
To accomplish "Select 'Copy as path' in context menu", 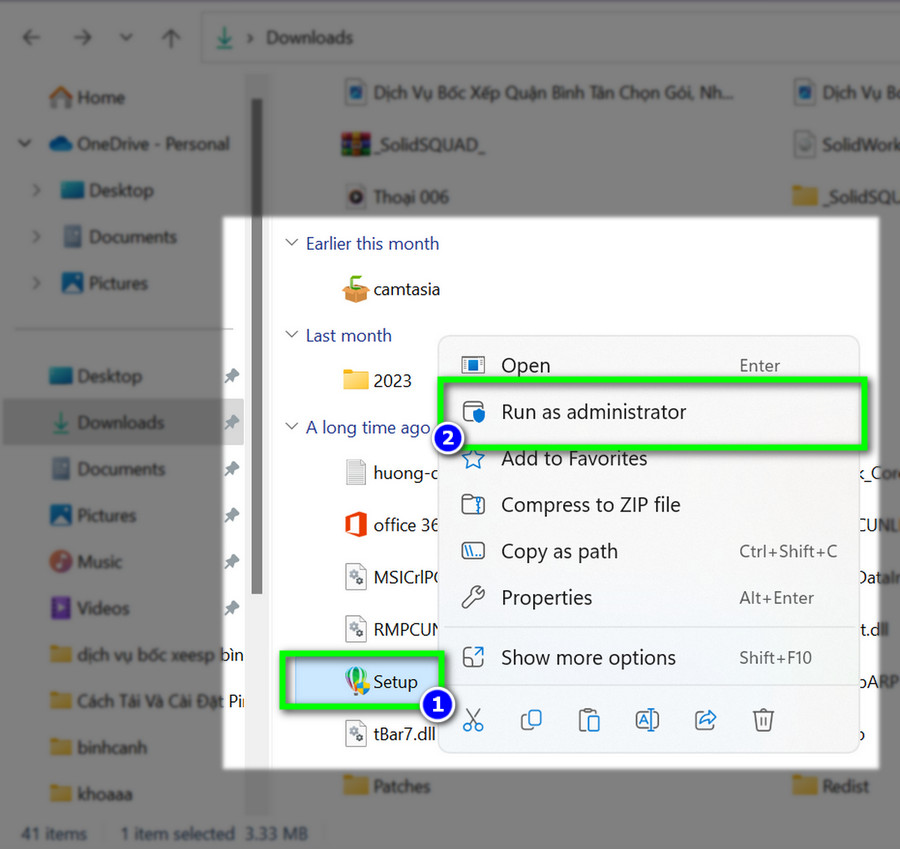I will (559, 552).
